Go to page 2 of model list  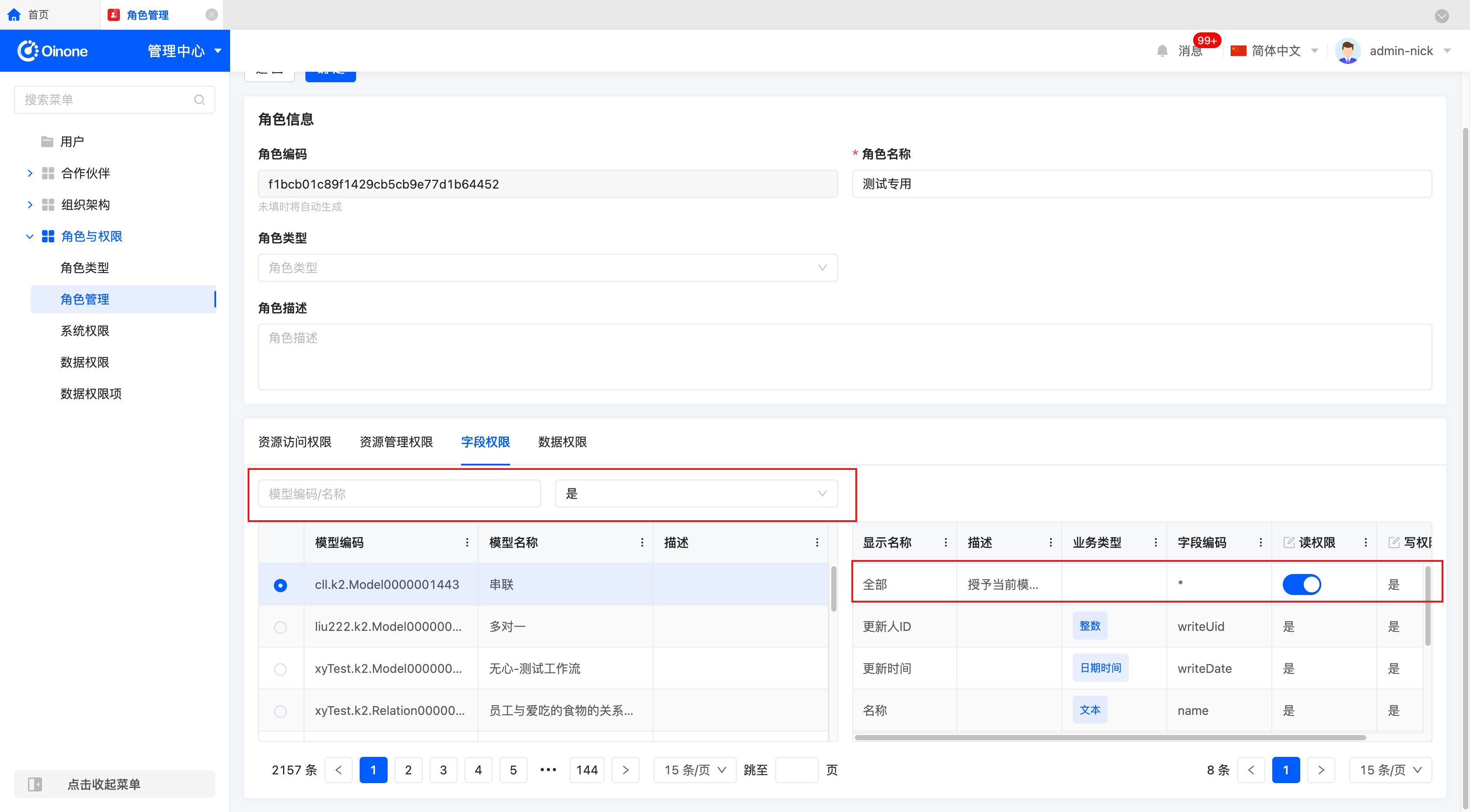(x=408, y=770)
